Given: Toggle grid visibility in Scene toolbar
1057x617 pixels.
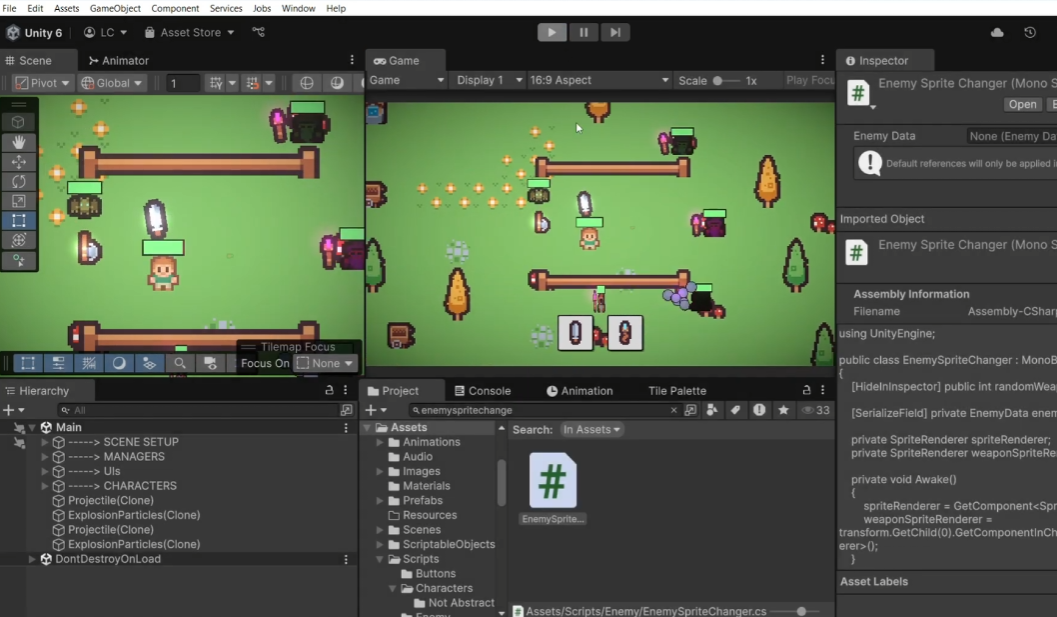Looking at the screenshot, I should click(x=216, y=83).
